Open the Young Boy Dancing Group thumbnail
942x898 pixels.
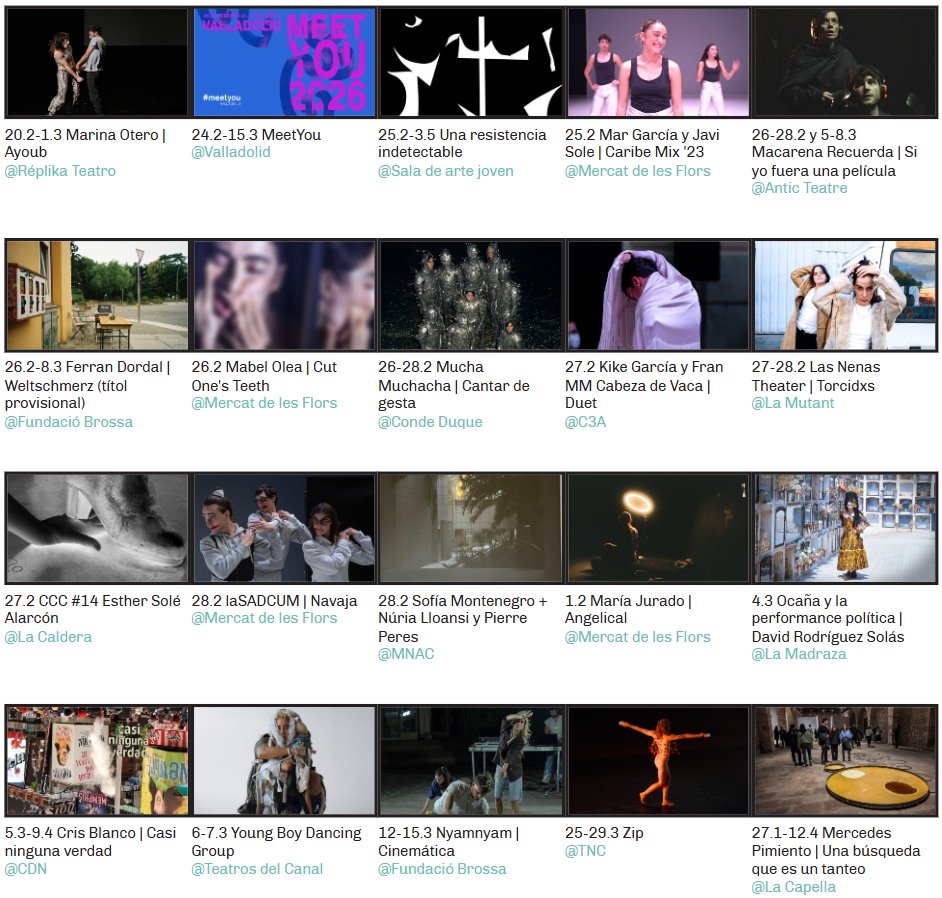[x=284, y=760]
